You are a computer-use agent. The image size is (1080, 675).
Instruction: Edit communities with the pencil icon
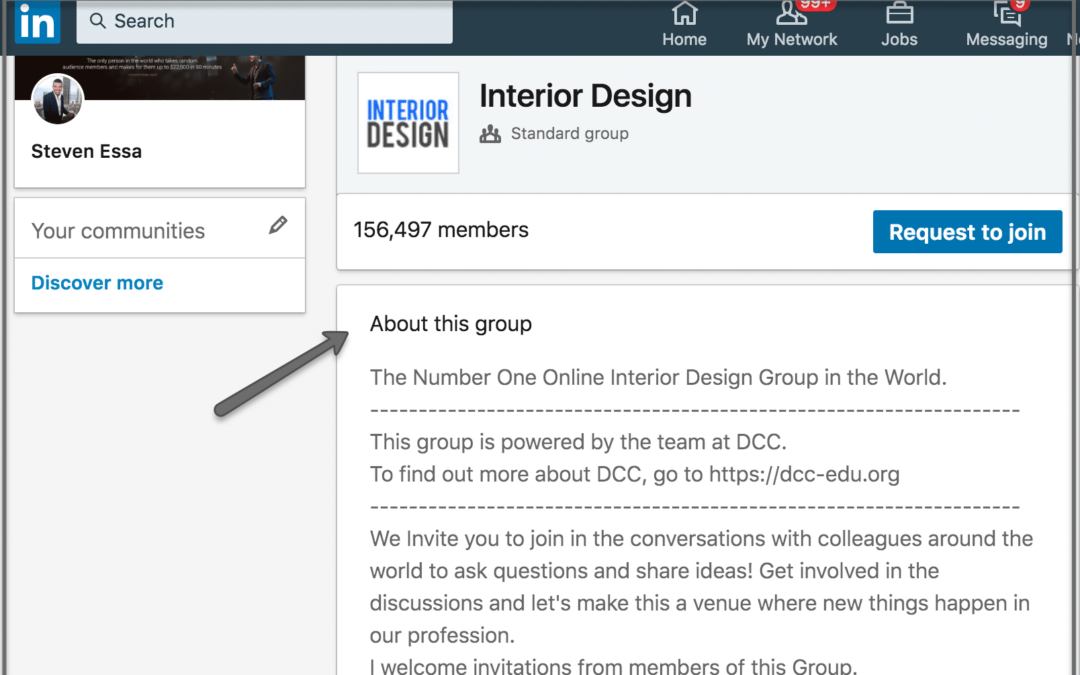click(x=278, y=225)
